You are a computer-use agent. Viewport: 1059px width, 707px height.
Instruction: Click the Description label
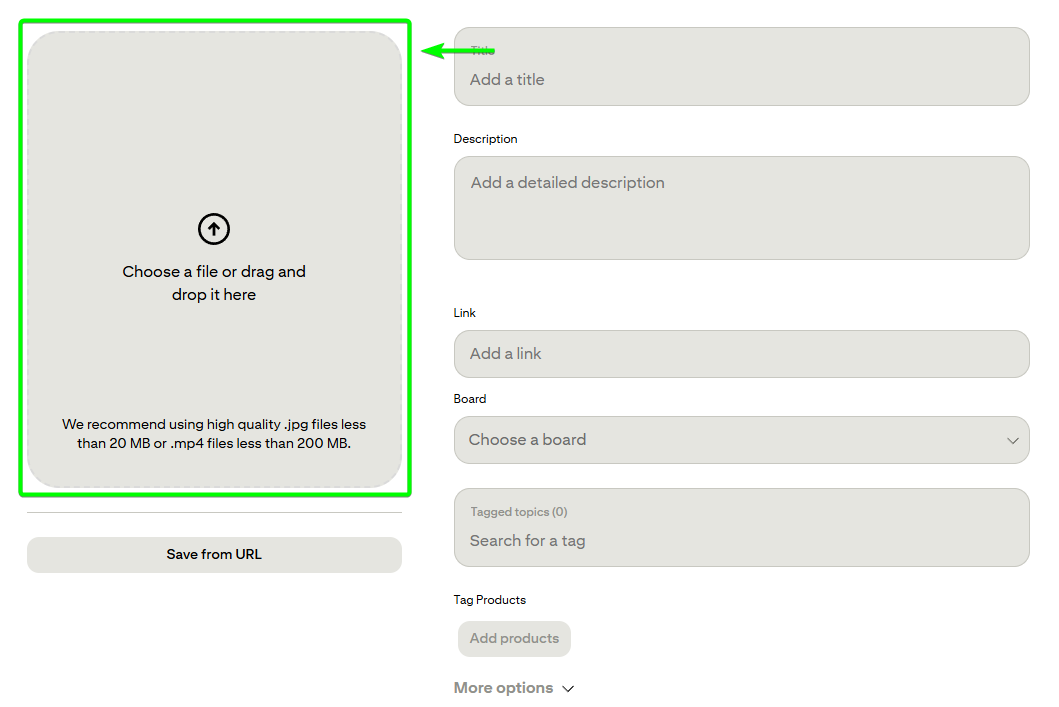(485, 139)
